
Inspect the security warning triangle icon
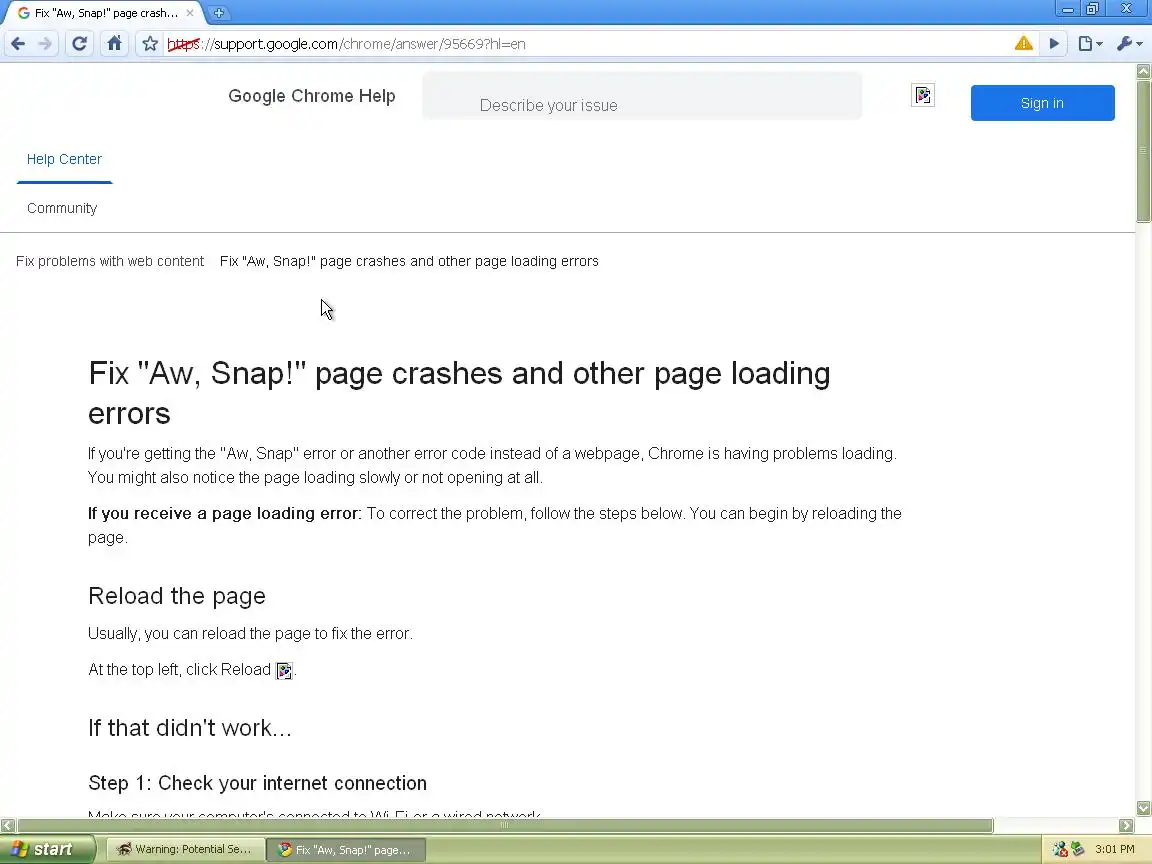tap(1023, 43)
